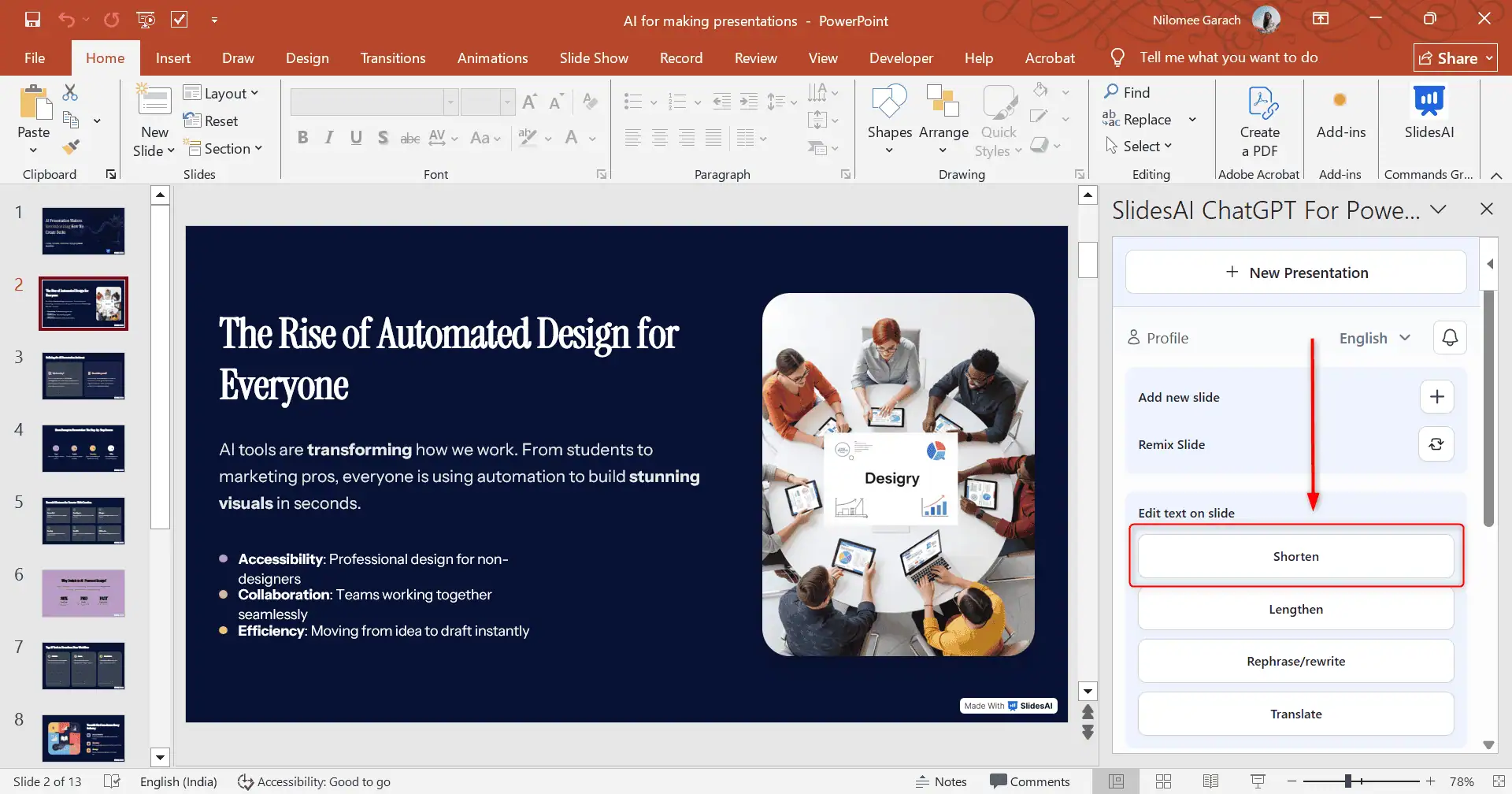
Task: Select slide 6 thumbnail
Action: click(x=83, y=593)
